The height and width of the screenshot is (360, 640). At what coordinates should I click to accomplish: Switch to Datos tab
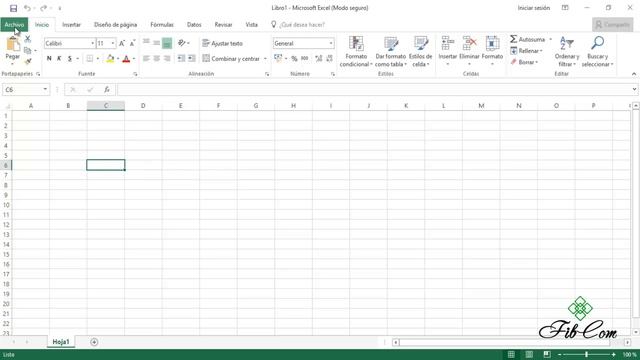[194, 24]
